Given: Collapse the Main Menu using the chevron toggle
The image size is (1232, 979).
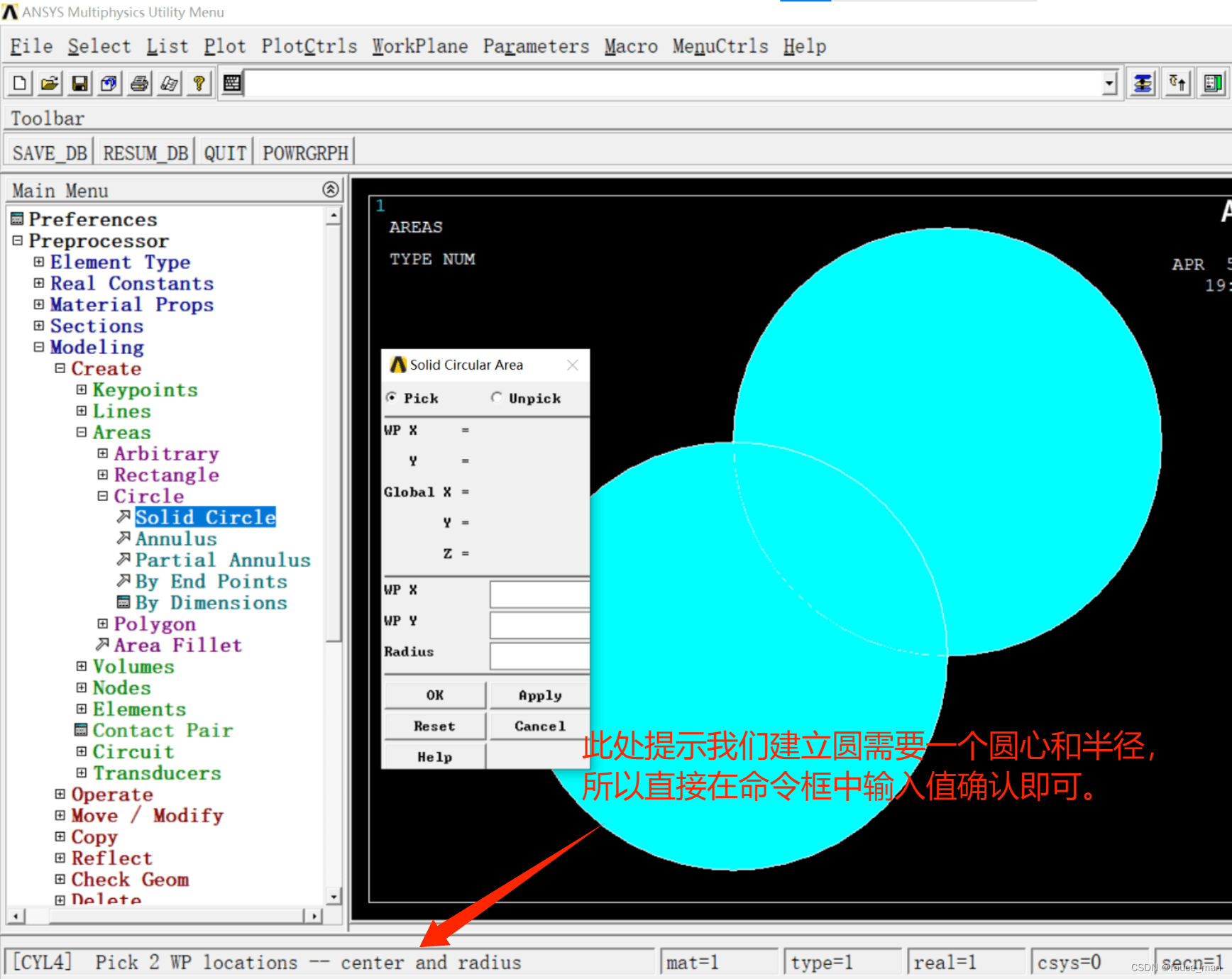Looking at the screenshot, I should 330,189.
